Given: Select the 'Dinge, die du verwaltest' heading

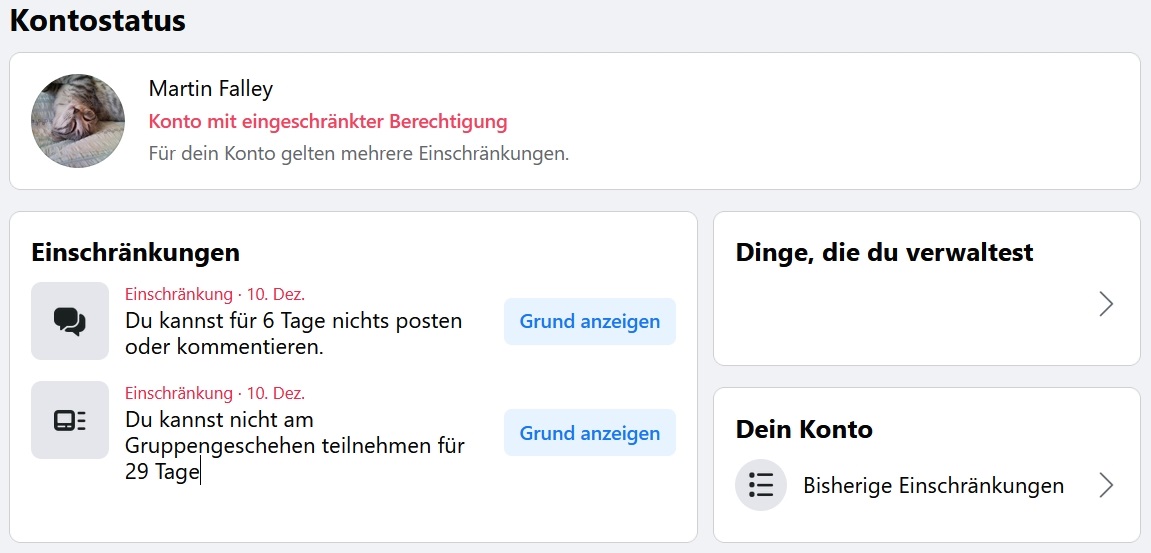Looking at the screenshot, I should coord(884,252).
